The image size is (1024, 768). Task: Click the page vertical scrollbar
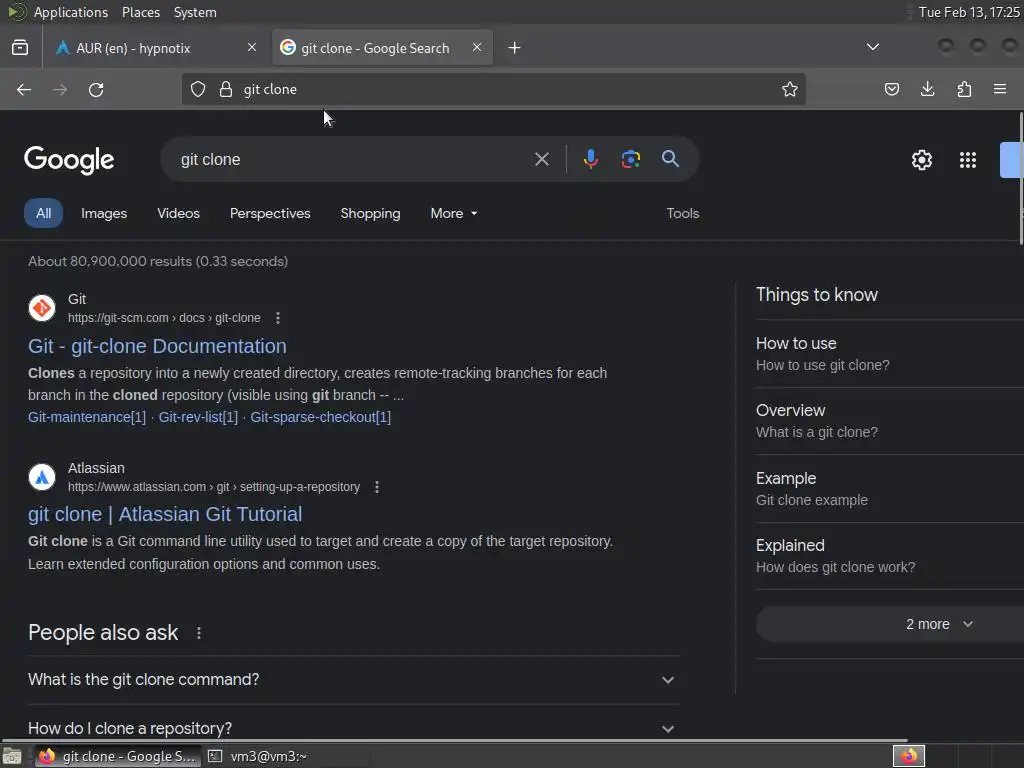1021,178
